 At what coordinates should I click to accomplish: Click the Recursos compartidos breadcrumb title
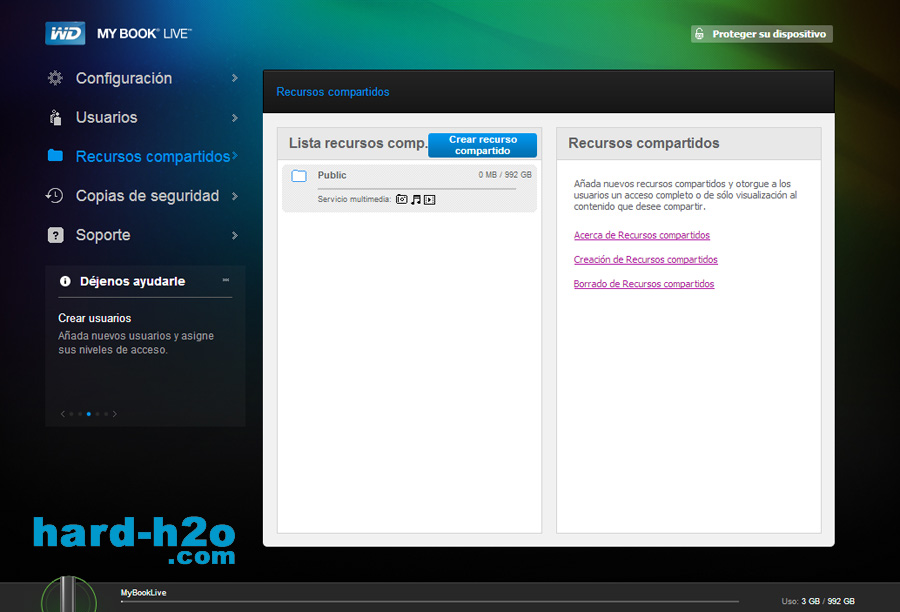pyautogui.click(x=333, y=92)
